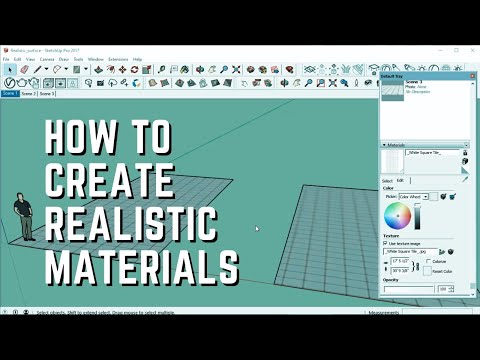Click the lightbulb light icon in V-Ray toolbar
Screen dimensions: 480x360
(89, 83)
